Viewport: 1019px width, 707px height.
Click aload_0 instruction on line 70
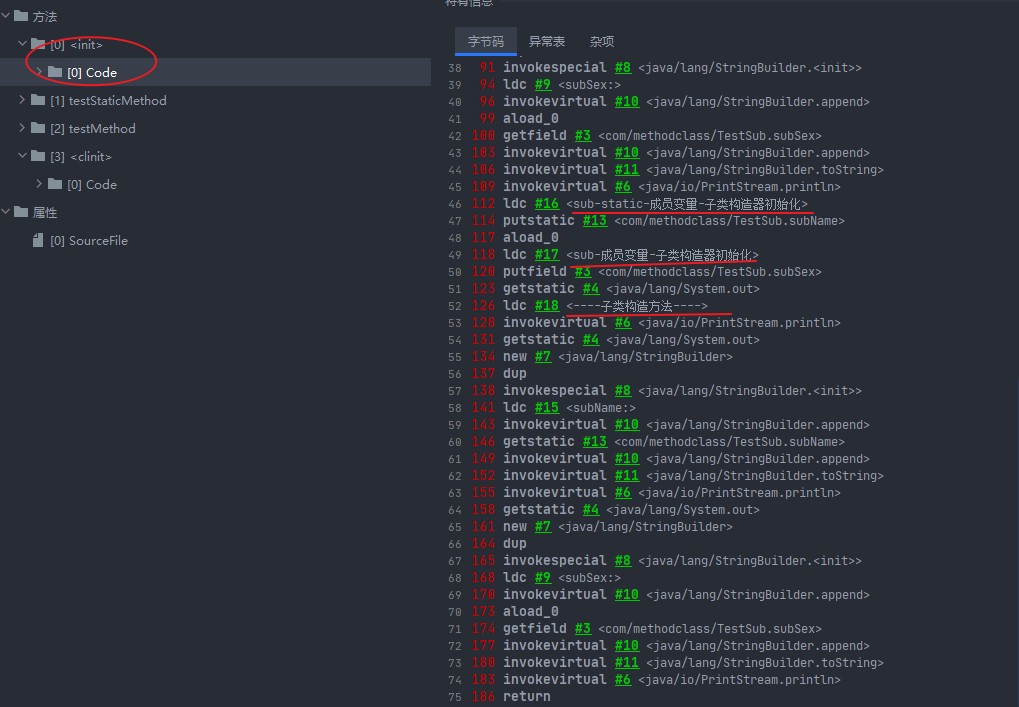pos(530,611)
